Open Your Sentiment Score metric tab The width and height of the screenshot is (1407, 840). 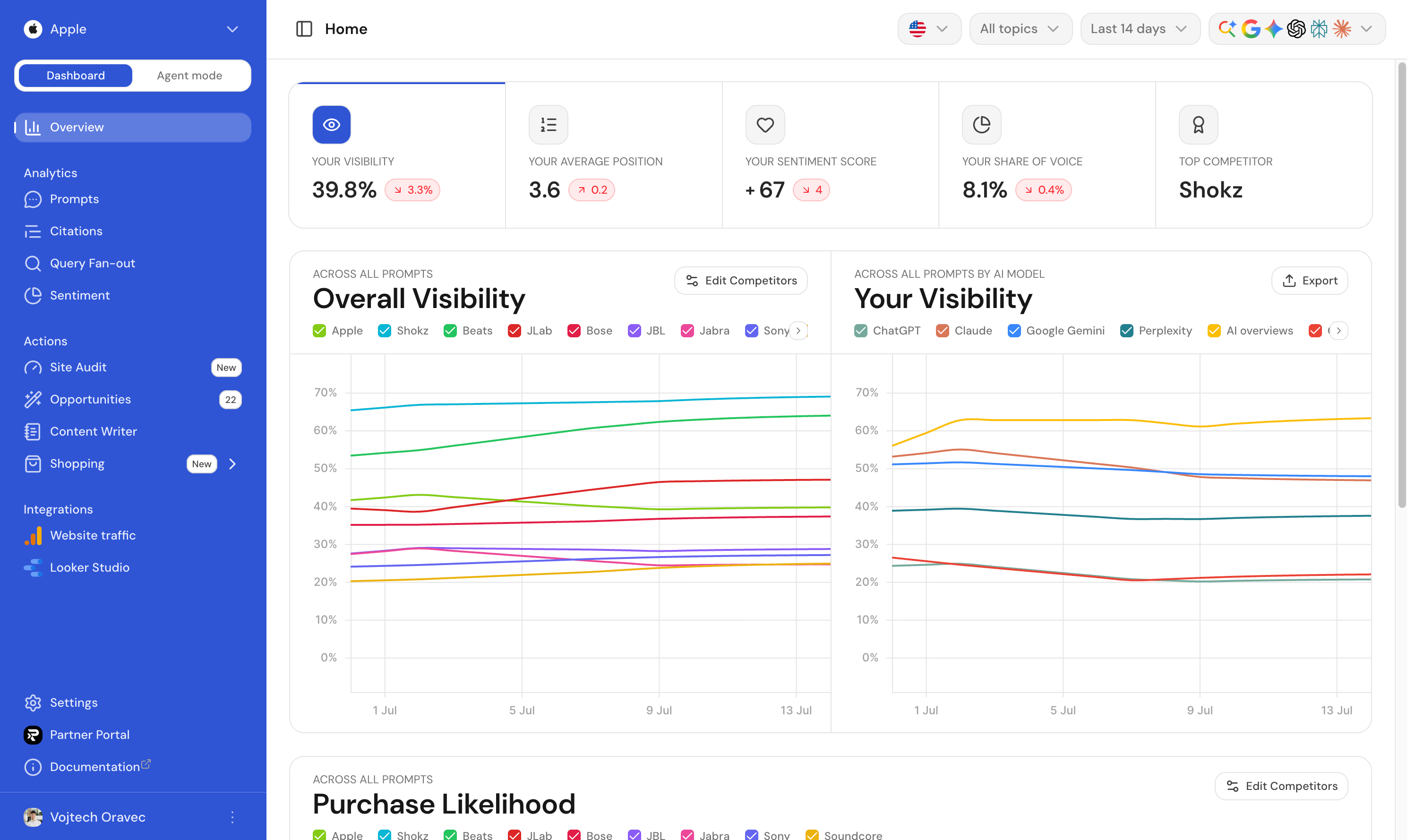(x=830, y=155)
